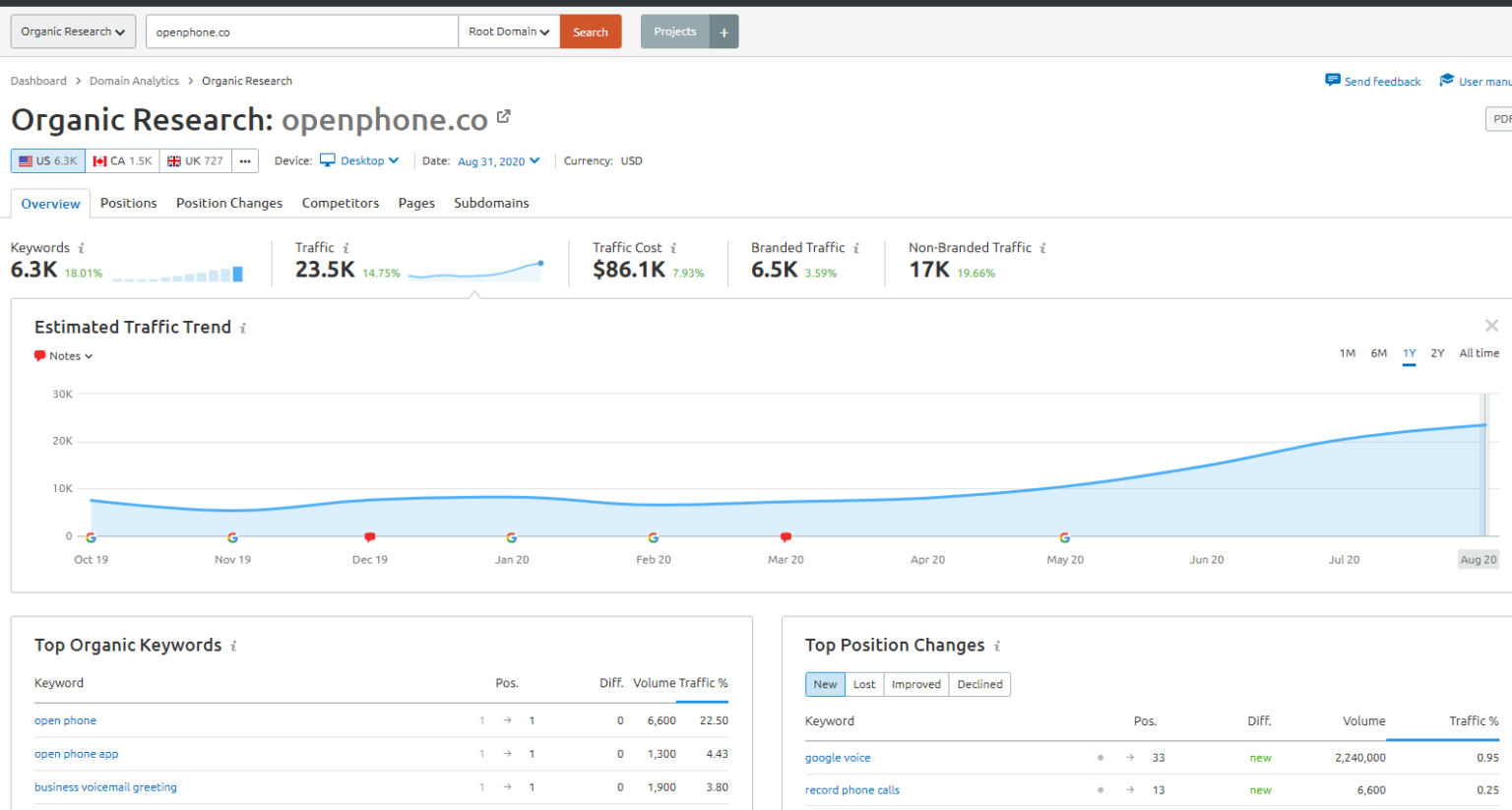
Task: Click the info icon beside Traffic Cost
Action: pos(673,248)
